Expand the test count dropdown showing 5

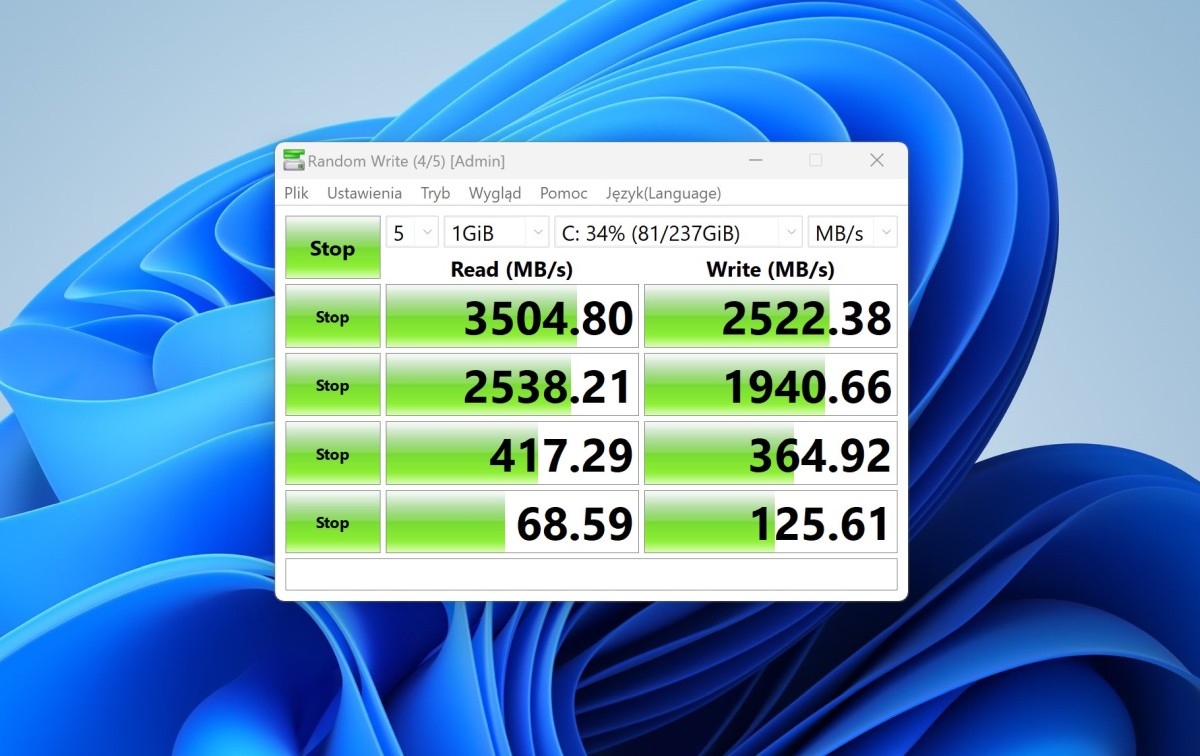[412, 233]
